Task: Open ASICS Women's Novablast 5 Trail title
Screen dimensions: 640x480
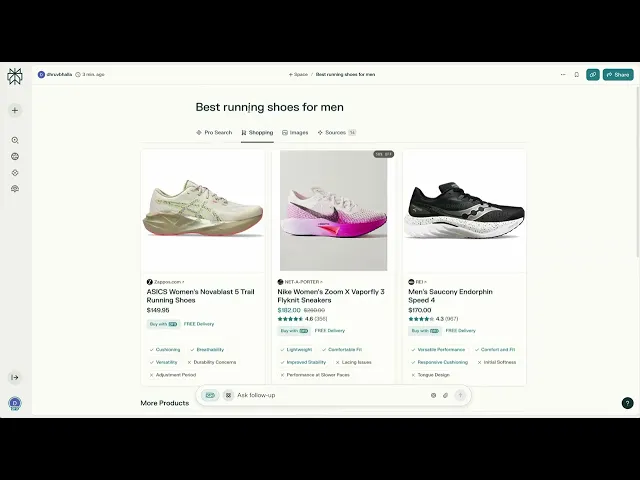Action: 200,296
